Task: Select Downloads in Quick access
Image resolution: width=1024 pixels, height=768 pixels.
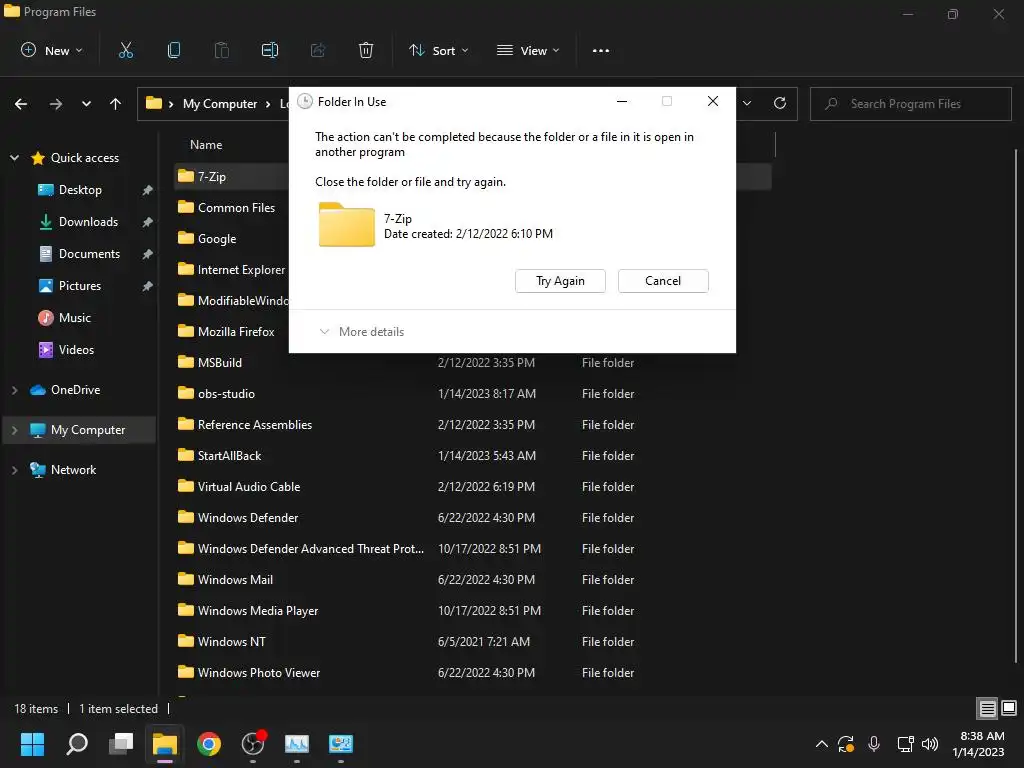Action: 89,222
